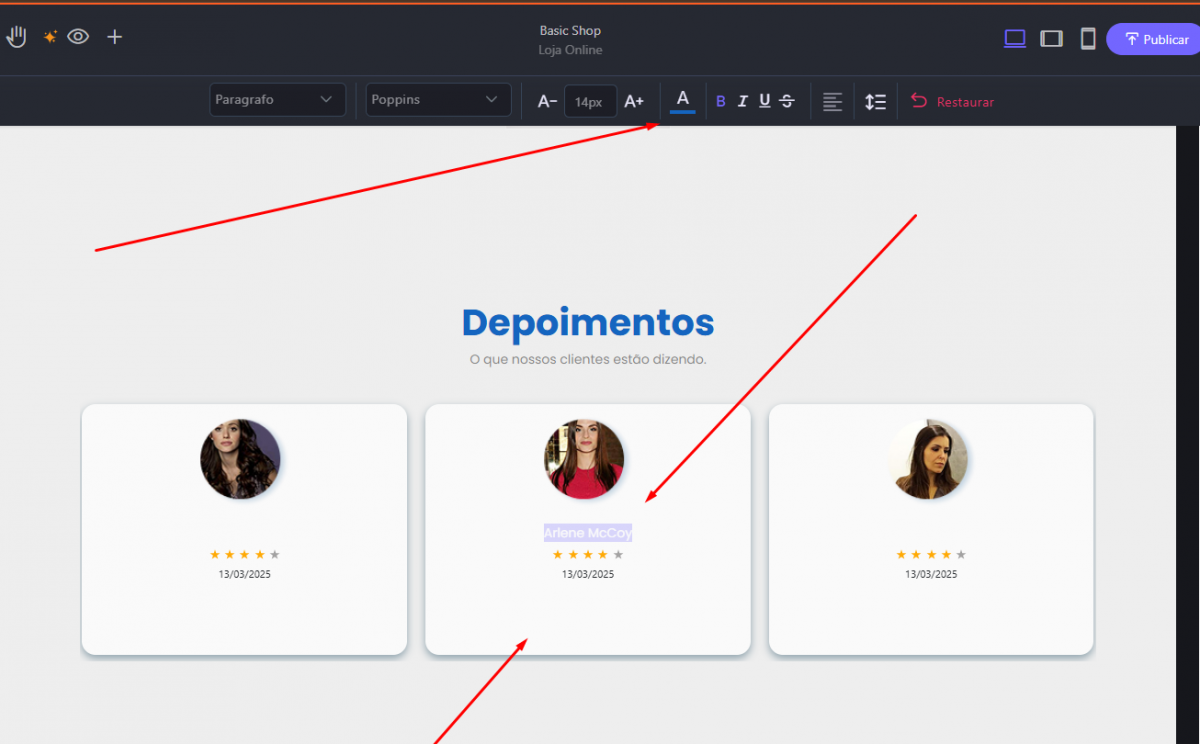Toggle bold formatting

pyautogui.click(x=721, y=101)
